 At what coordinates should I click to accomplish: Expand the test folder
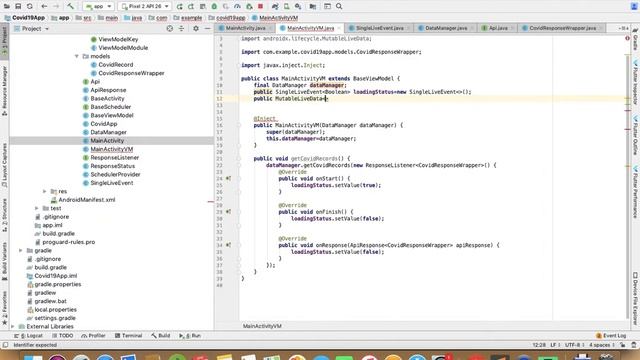(37, 208)
